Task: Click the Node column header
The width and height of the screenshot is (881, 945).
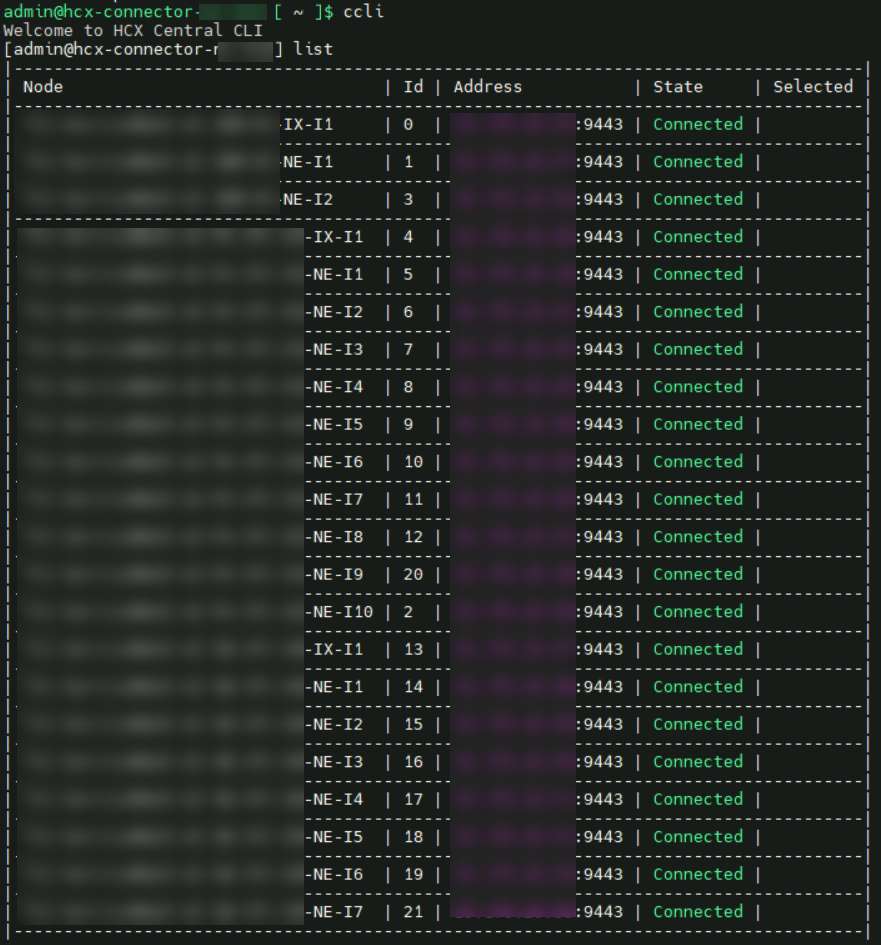Action: click(x=43, y=87)
